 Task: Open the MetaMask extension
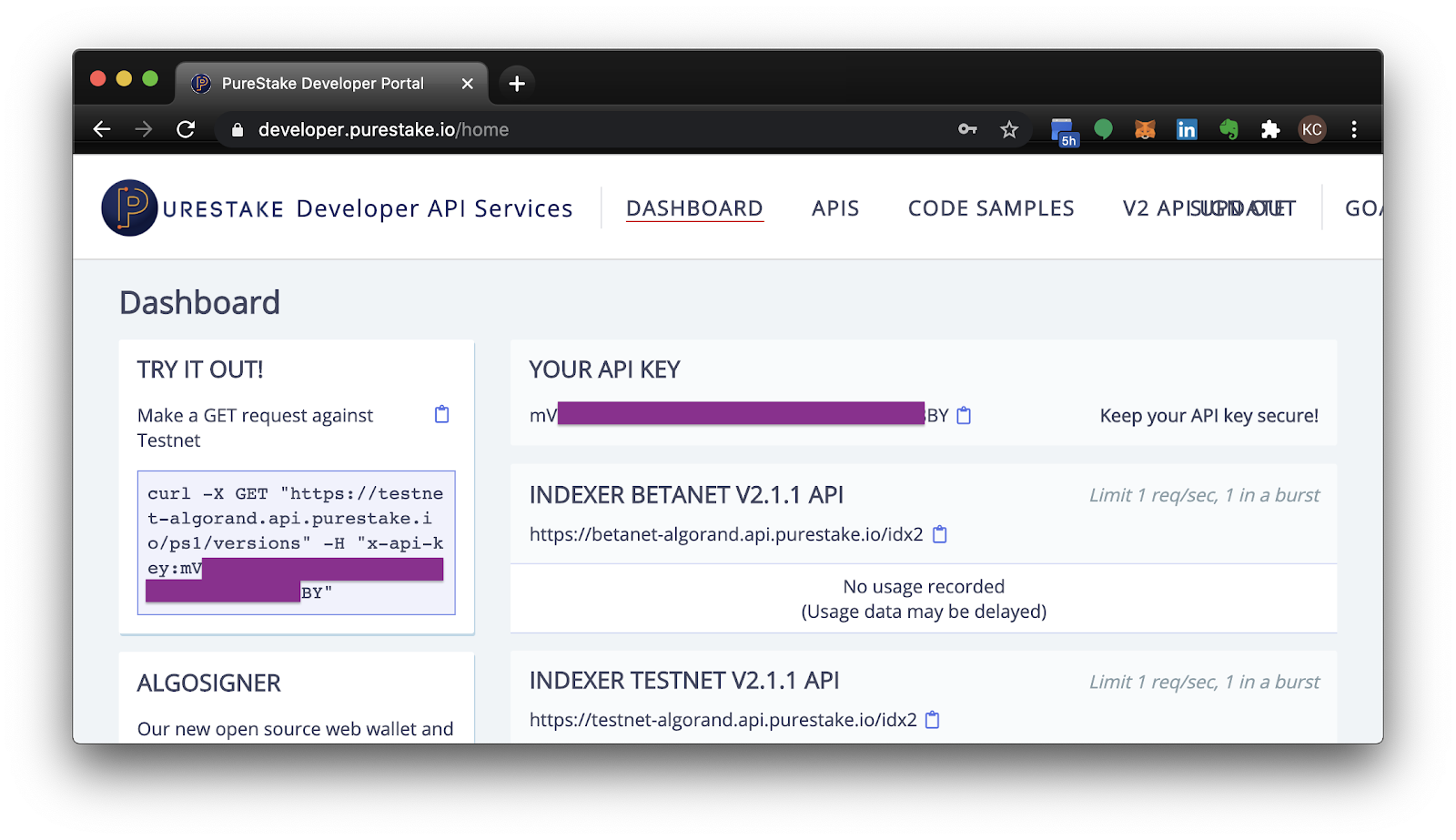coord(1145,128)
